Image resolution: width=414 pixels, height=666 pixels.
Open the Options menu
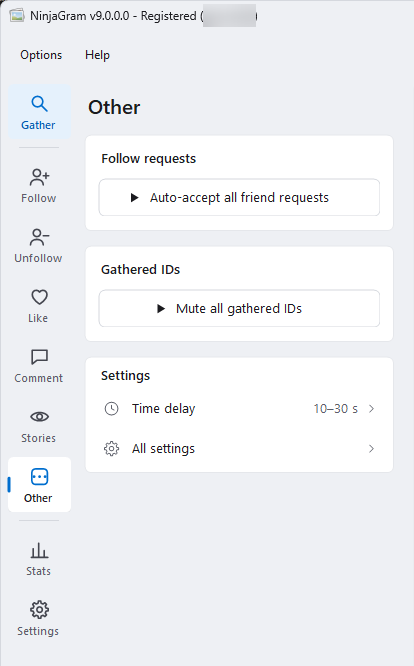coord(41,55)
